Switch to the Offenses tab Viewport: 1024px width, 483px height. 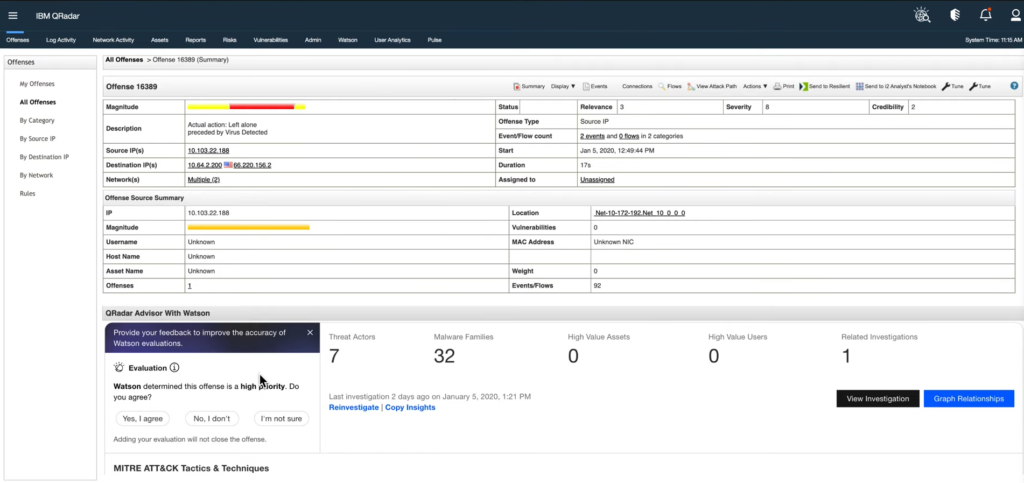(18, 40)
